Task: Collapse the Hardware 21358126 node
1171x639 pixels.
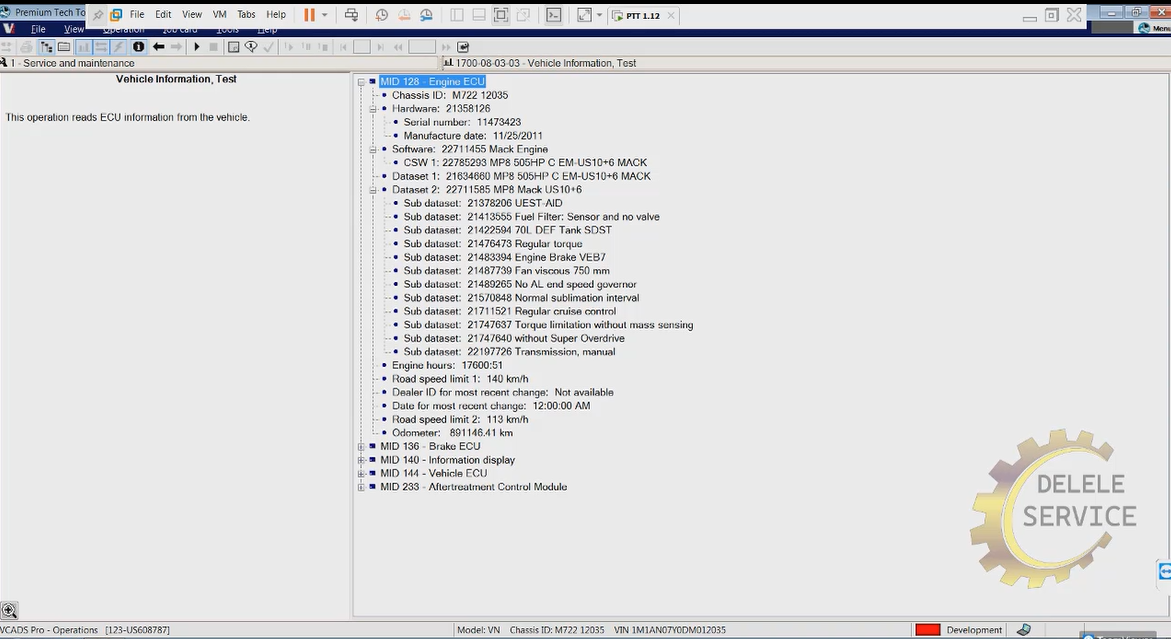Action: [373, 109]
